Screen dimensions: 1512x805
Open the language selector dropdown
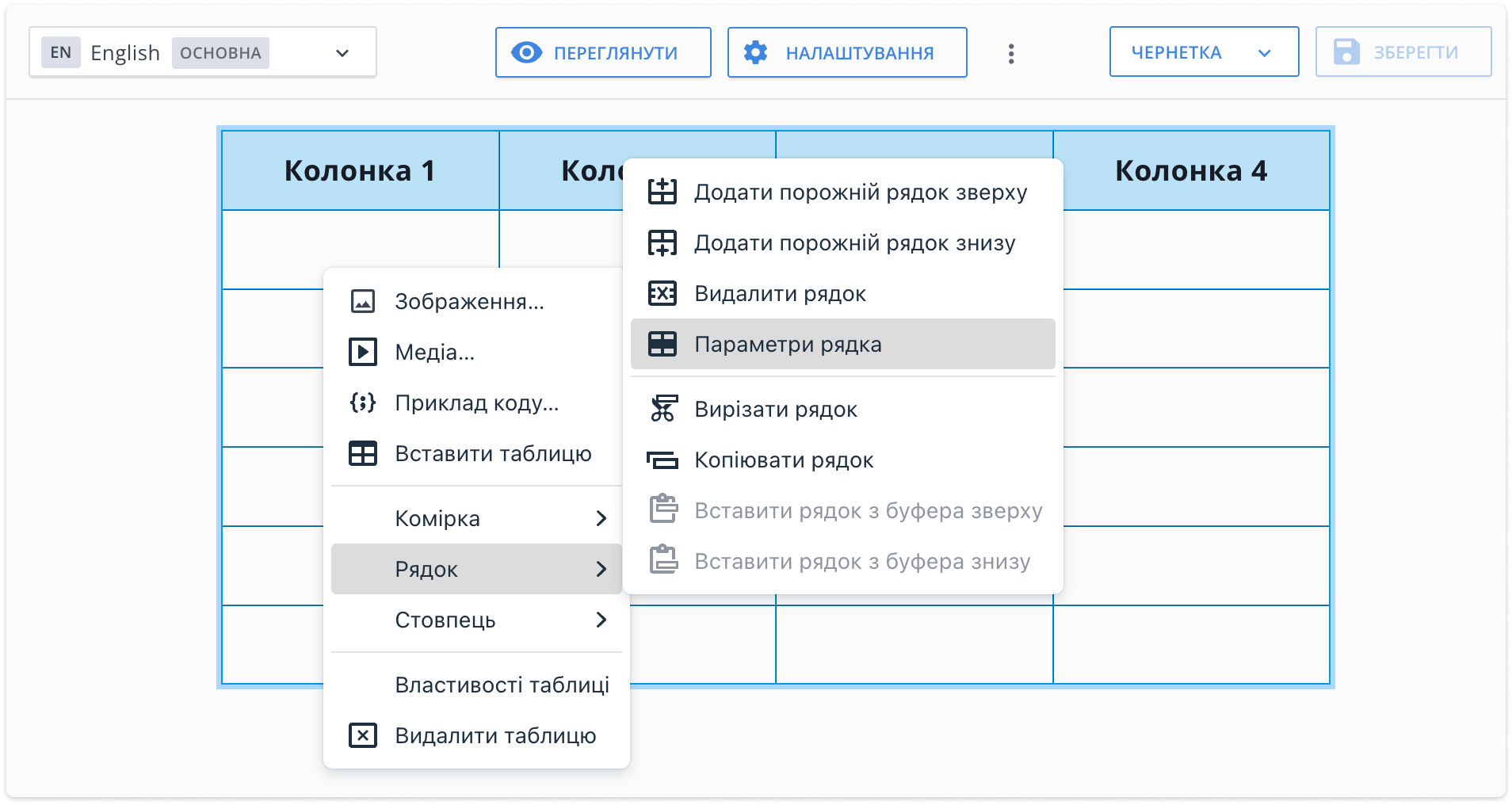tap(342, 52)
